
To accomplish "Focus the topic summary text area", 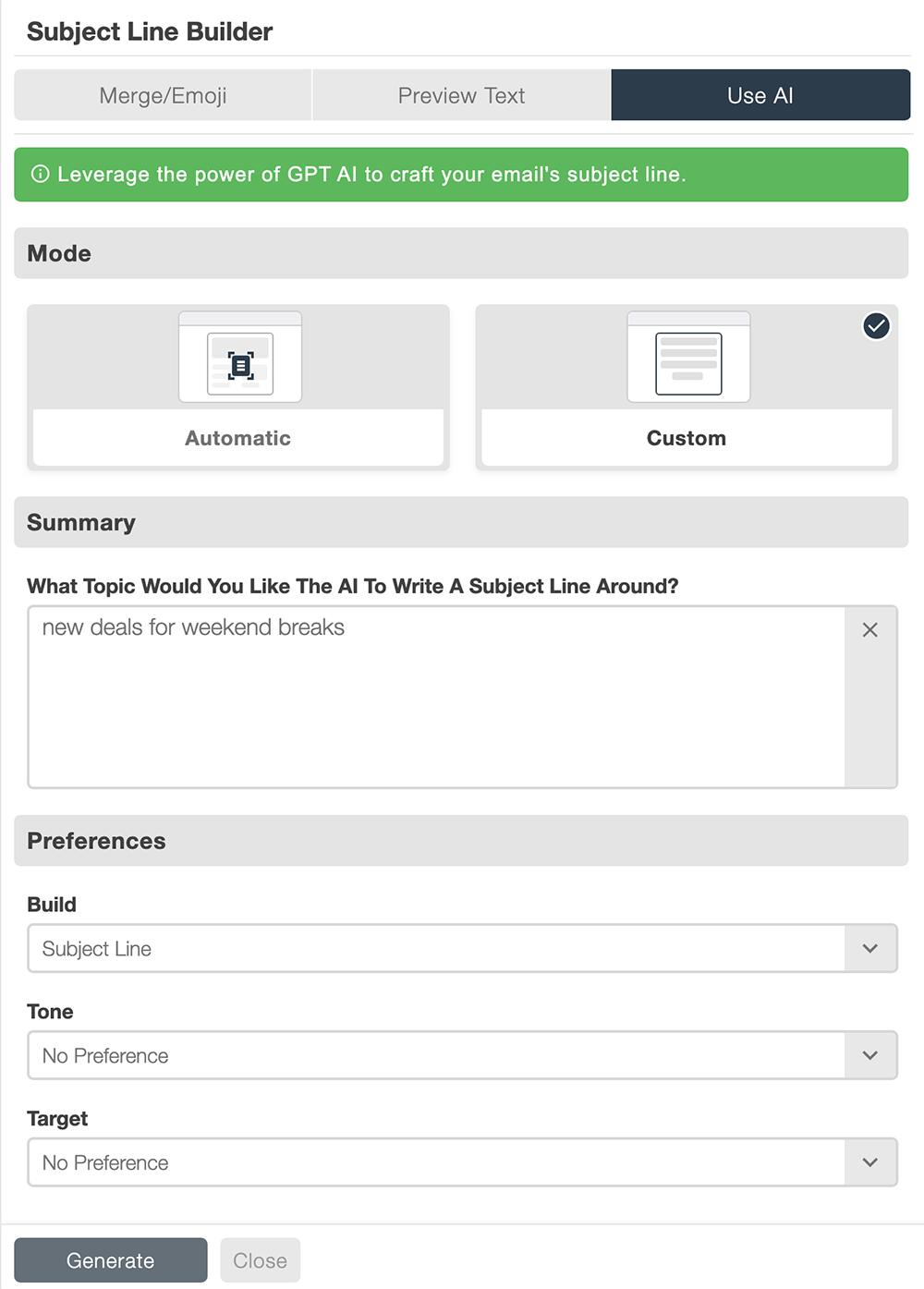I will [436, 697].
